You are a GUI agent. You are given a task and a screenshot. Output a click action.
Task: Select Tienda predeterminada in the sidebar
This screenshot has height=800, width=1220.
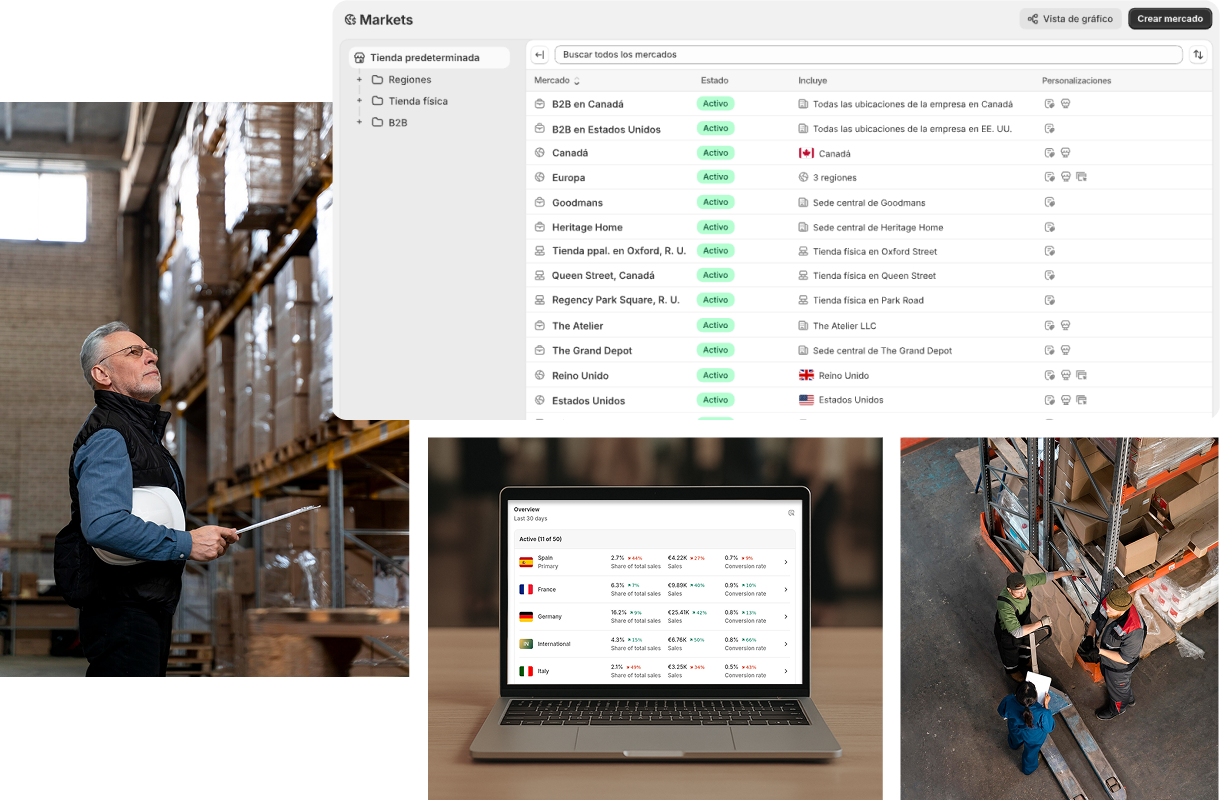click(x=424, y=58)
